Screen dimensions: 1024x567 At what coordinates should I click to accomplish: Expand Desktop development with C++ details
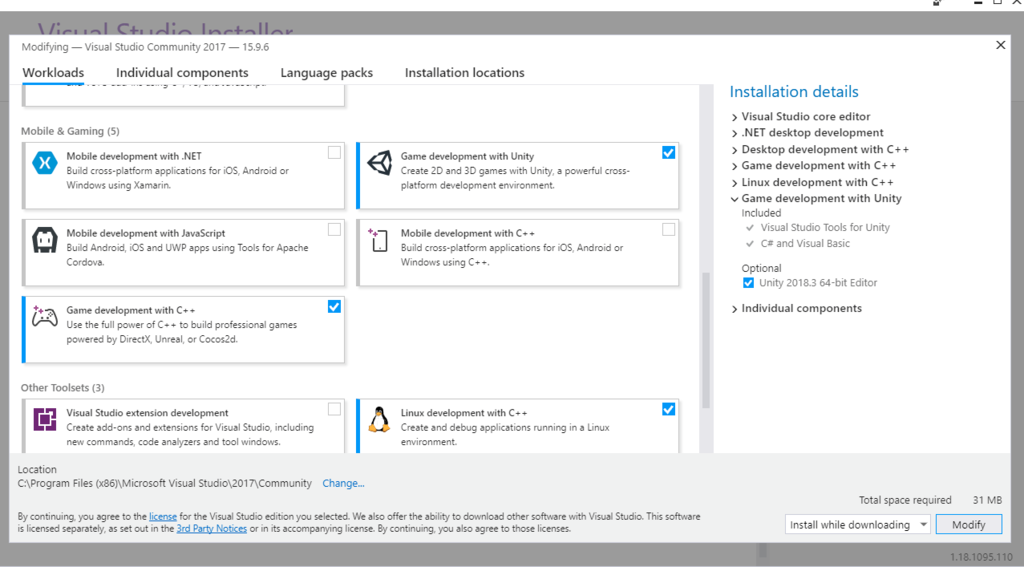point(735,150)
